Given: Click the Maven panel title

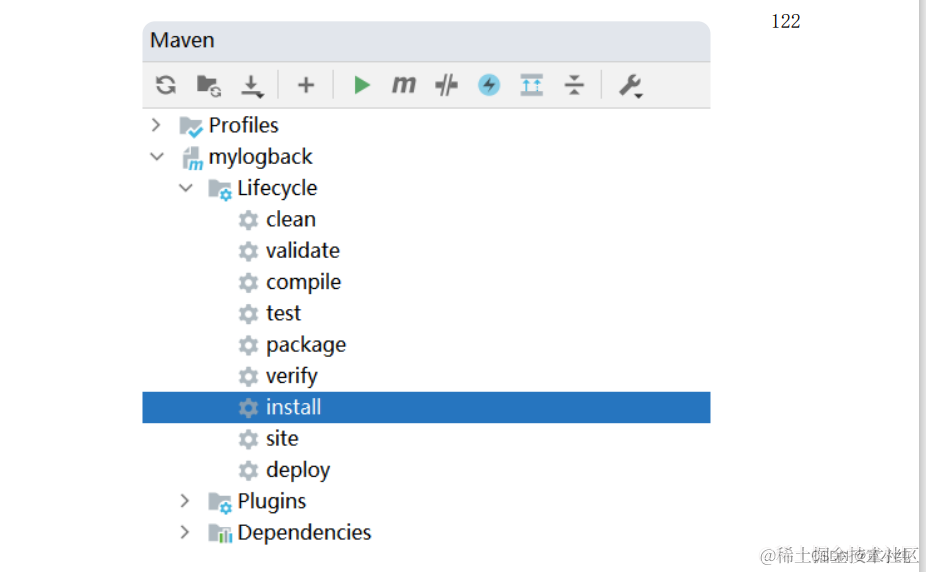Looking at the screenshot, I should 182,40.
